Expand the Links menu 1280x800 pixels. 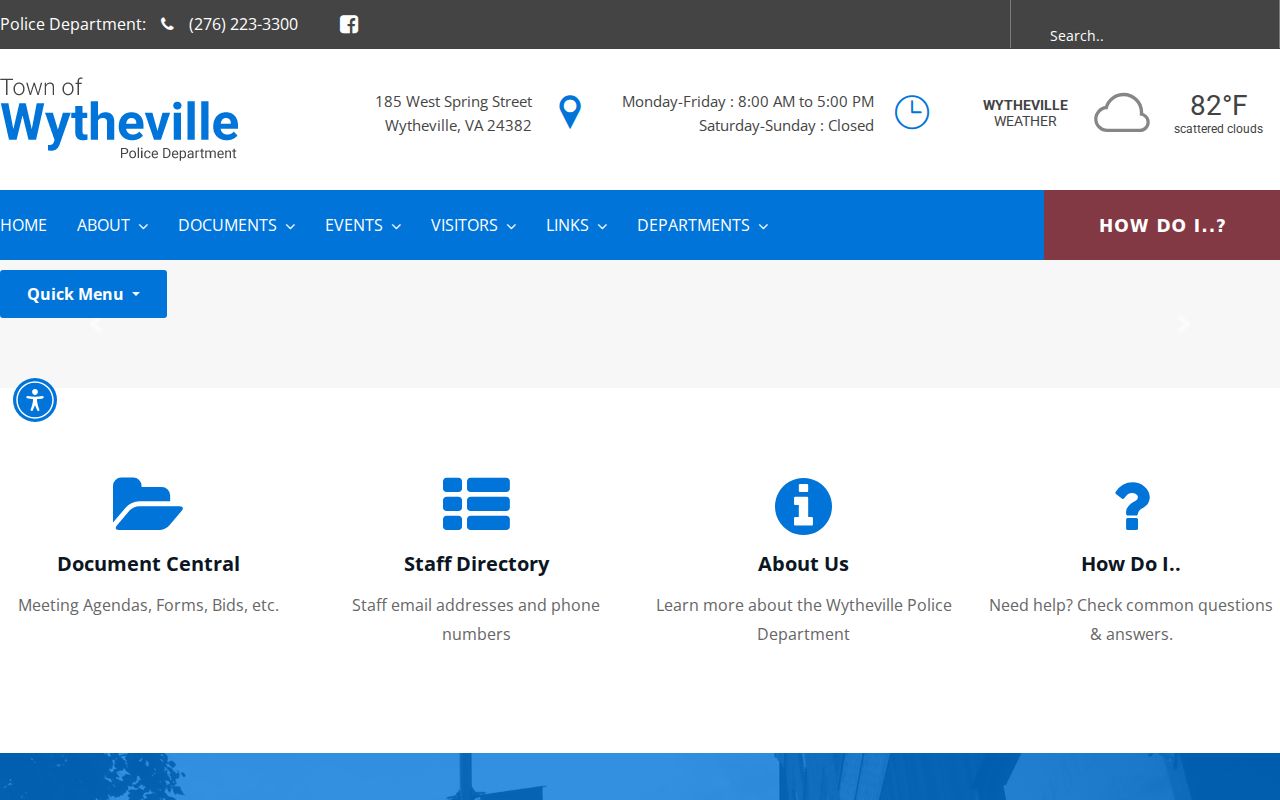click(x=576, y=225)
